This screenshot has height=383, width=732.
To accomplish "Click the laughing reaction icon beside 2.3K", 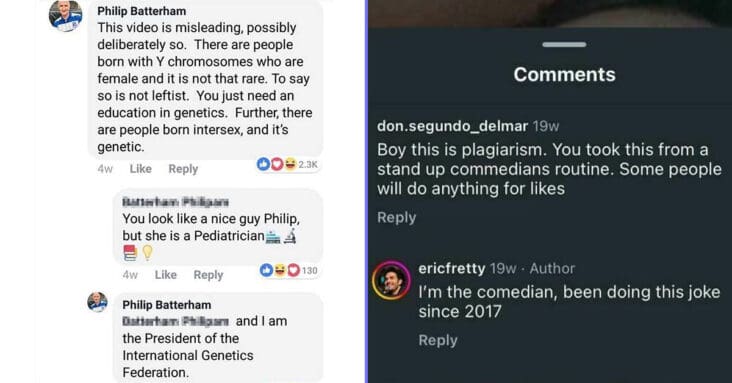I will click(290, 164).
